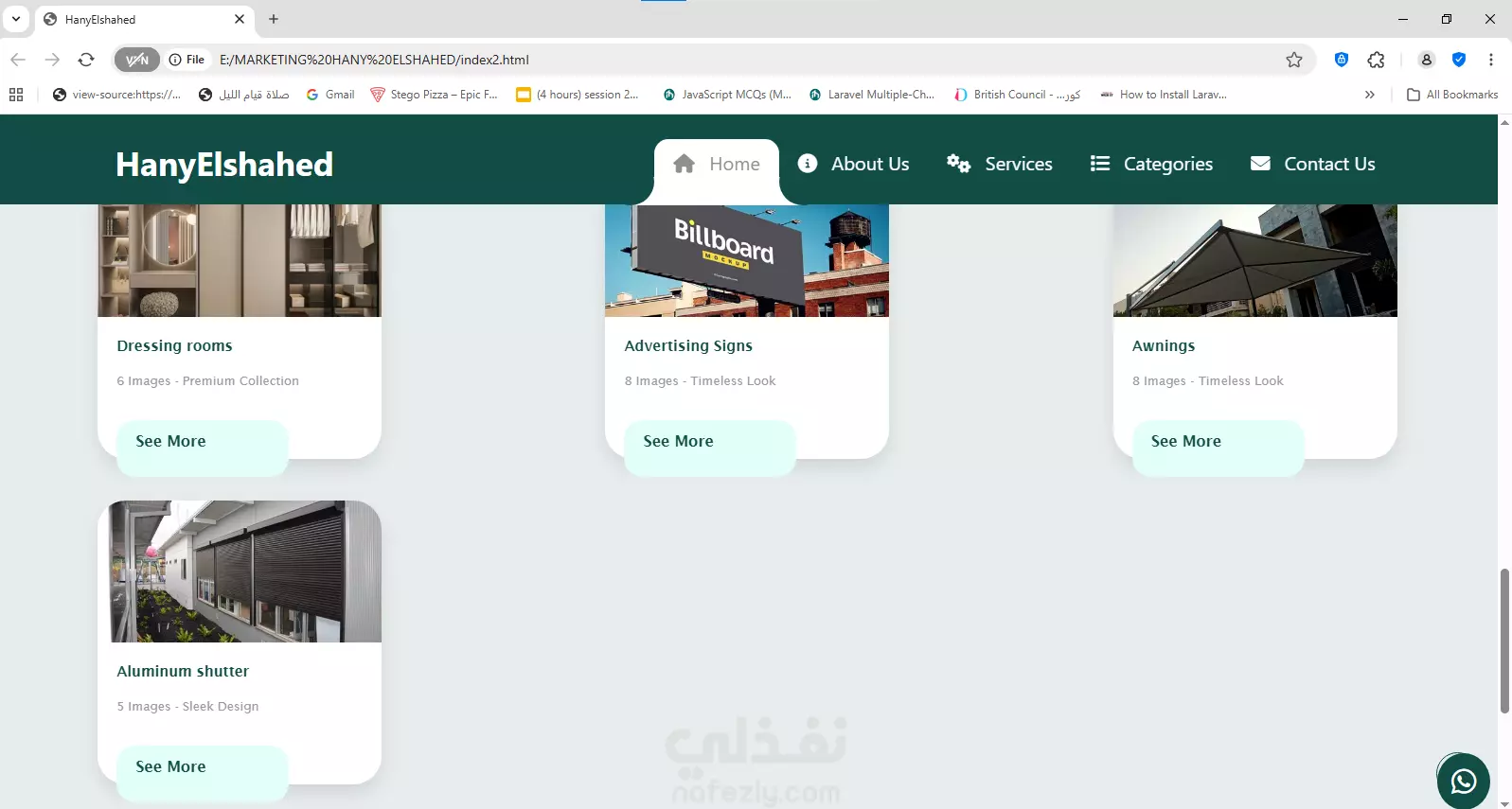The height and width of the screenshot is (809, 1512).
Task: Go back with the back arrow
Action: point(18,60)
